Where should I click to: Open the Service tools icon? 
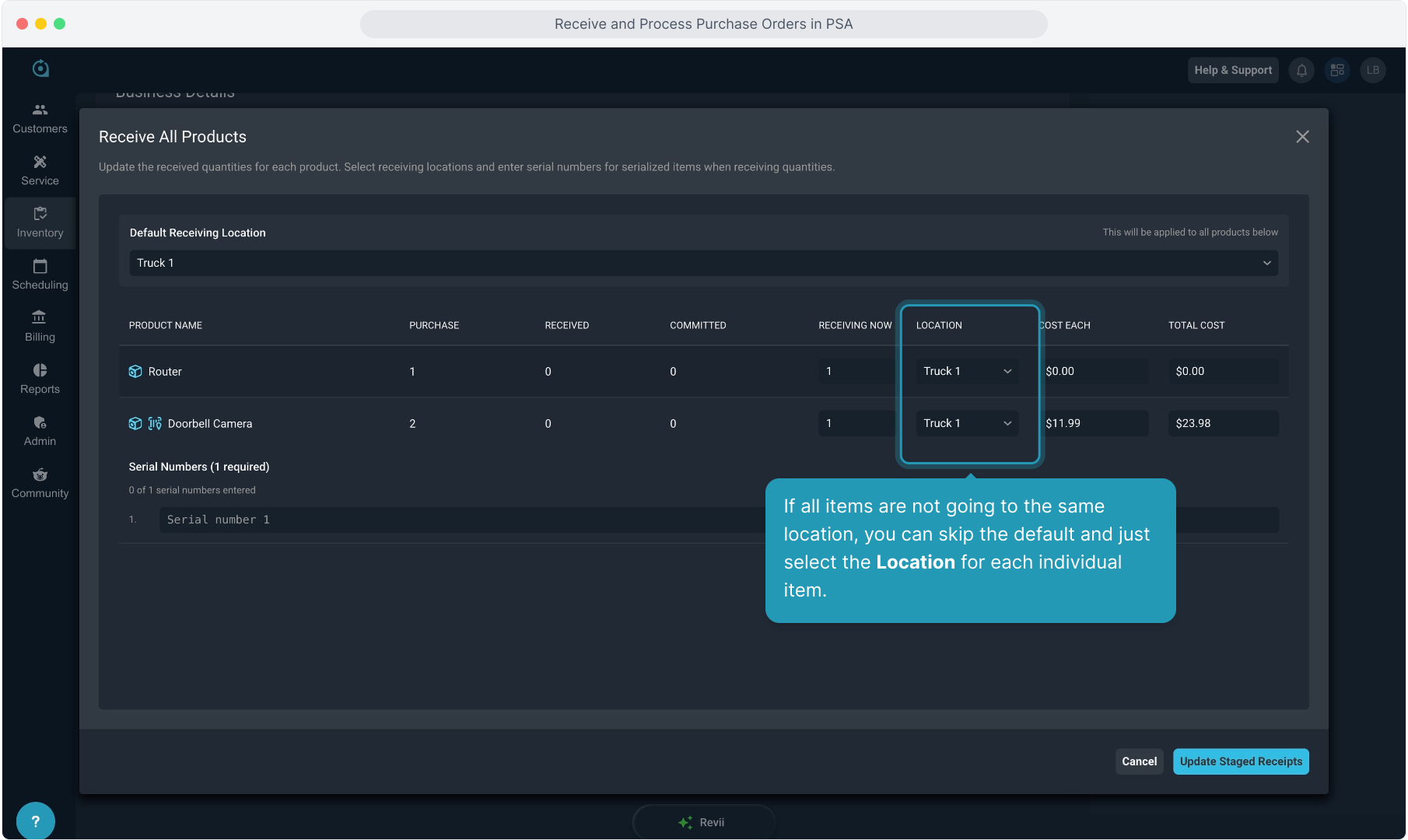[40, 163]
